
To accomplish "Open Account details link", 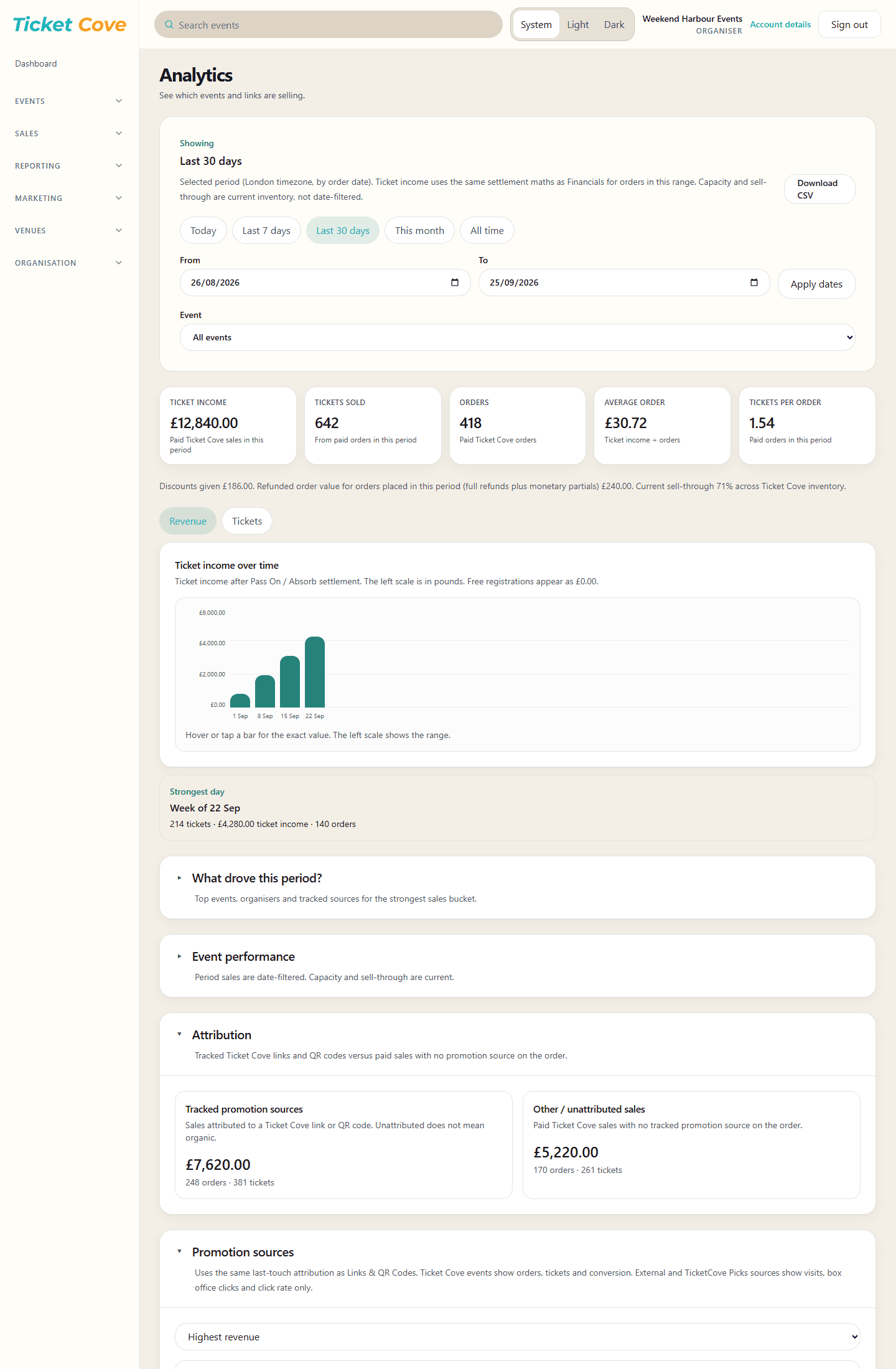I will pyautogui.click(x=780, y=24).
